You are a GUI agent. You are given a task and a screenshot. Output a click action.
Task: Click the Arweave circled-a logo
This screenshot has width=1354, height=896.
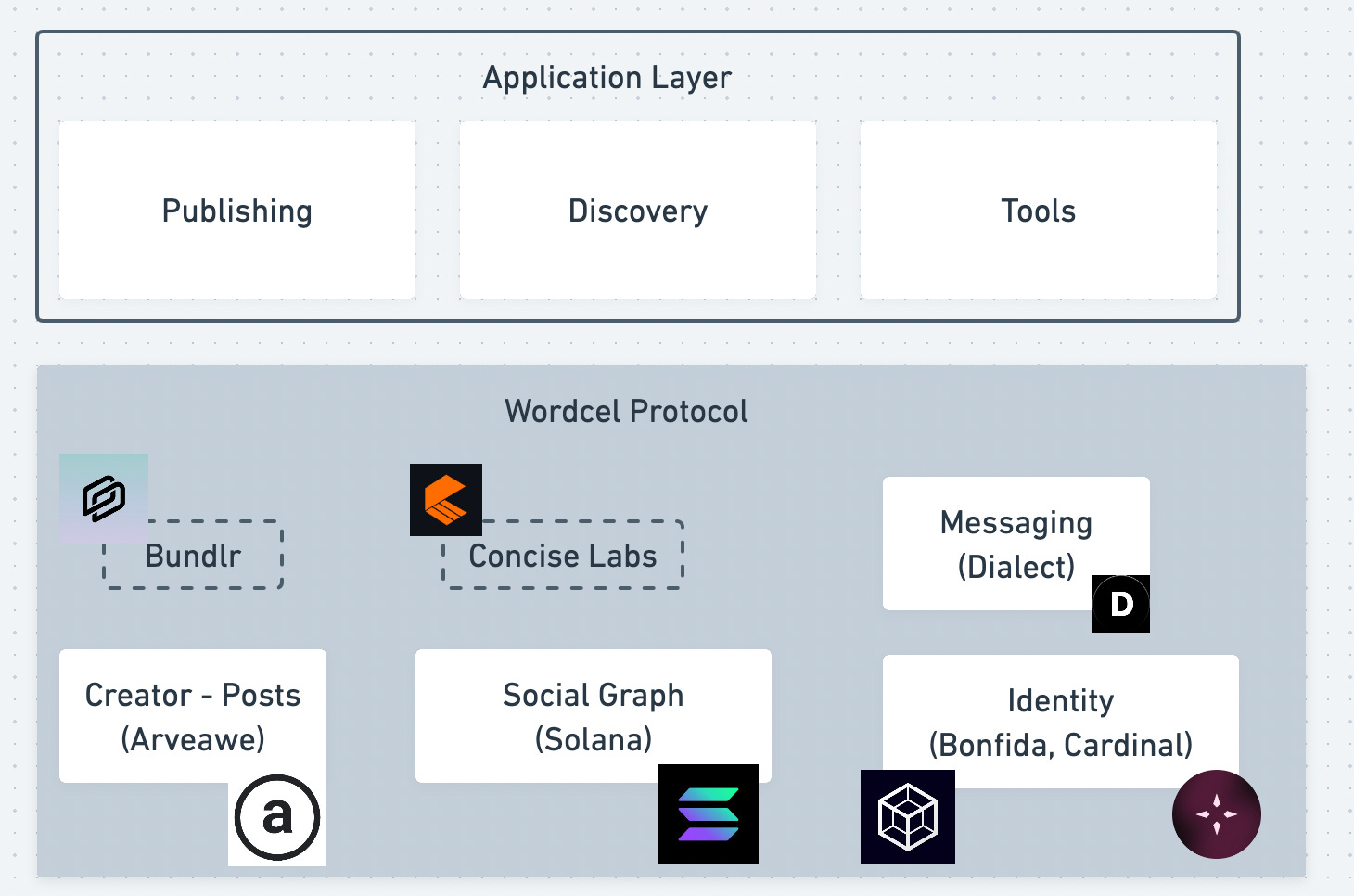pos(277,817)
